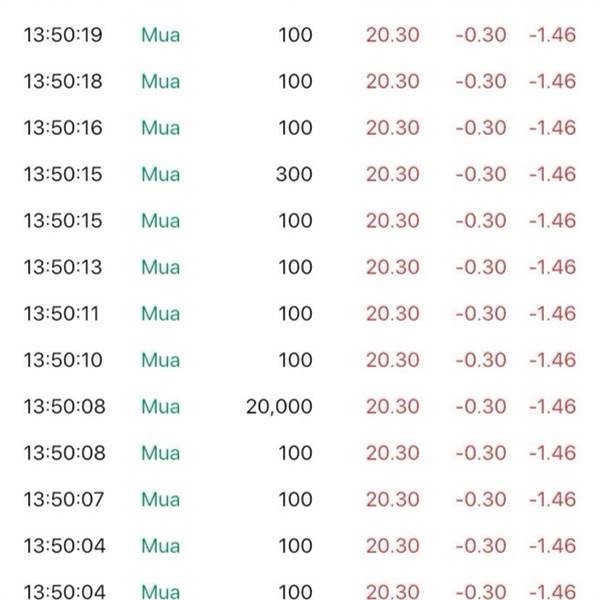Select the 13:50:10 order row

(300, 360)
